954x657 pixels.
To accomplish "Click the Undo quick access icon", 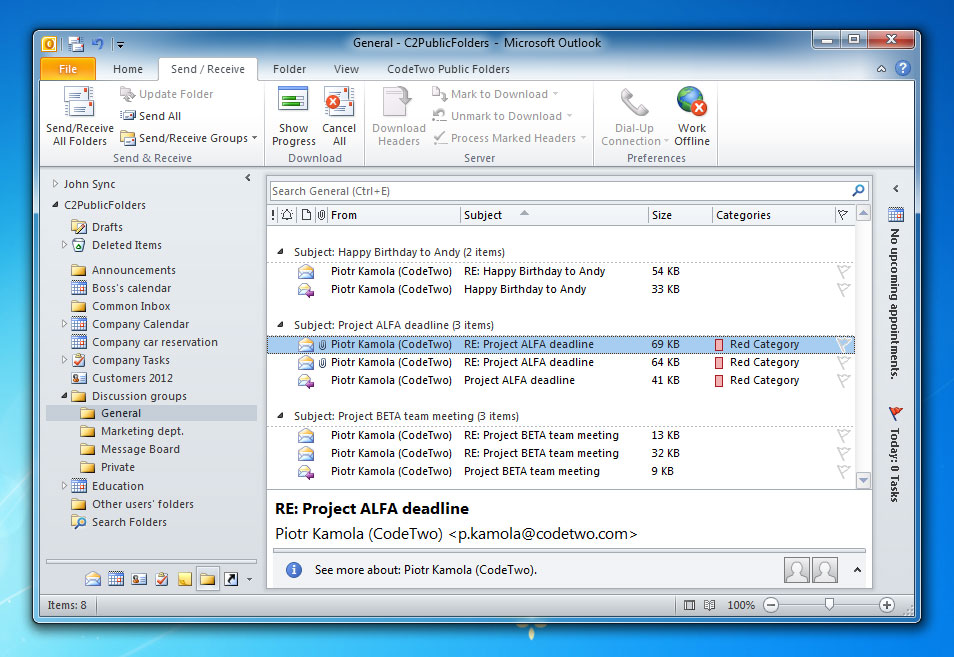I will (x=97, y=44).
